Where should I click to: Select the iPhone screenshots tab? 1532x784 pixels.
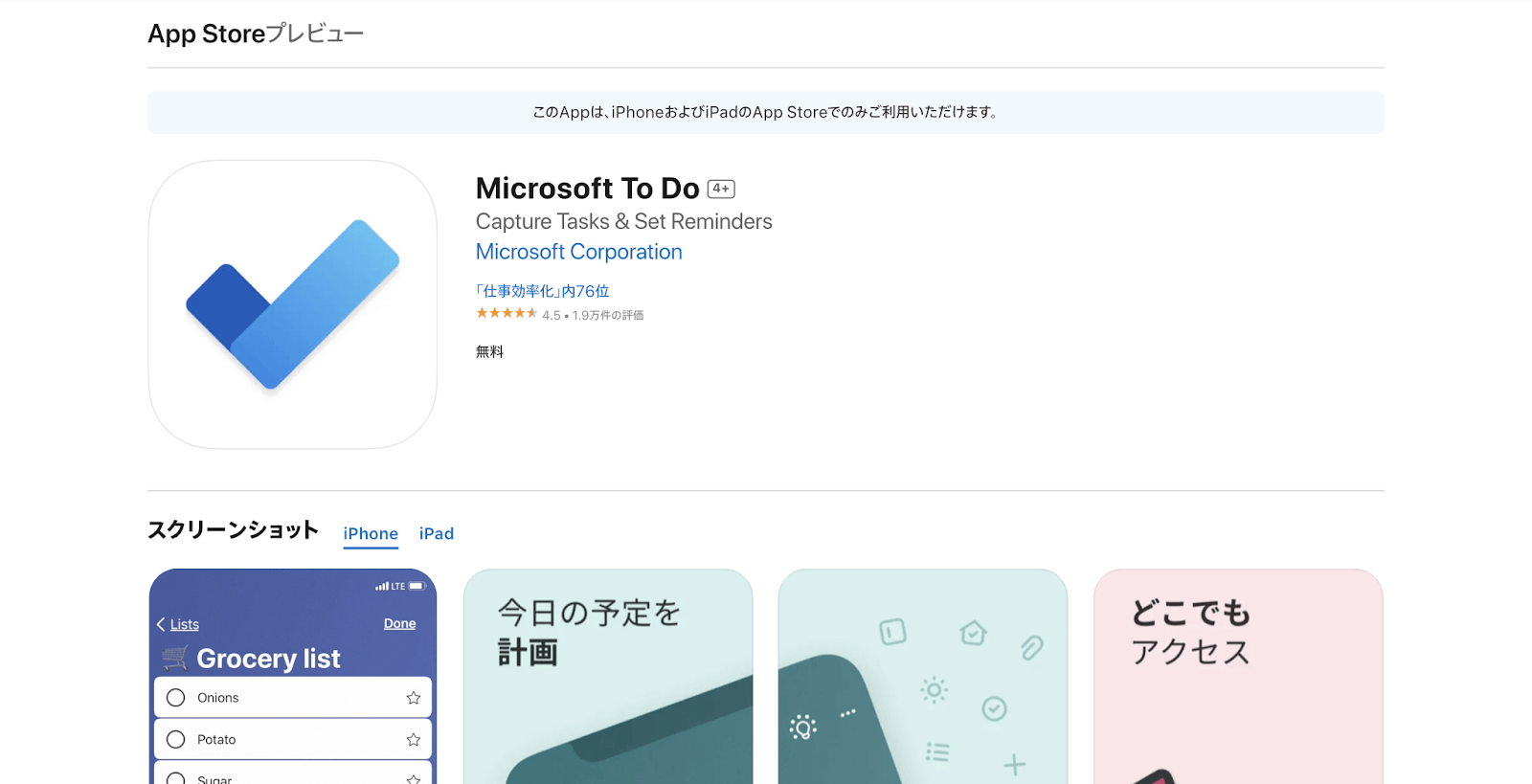[371, 534]
